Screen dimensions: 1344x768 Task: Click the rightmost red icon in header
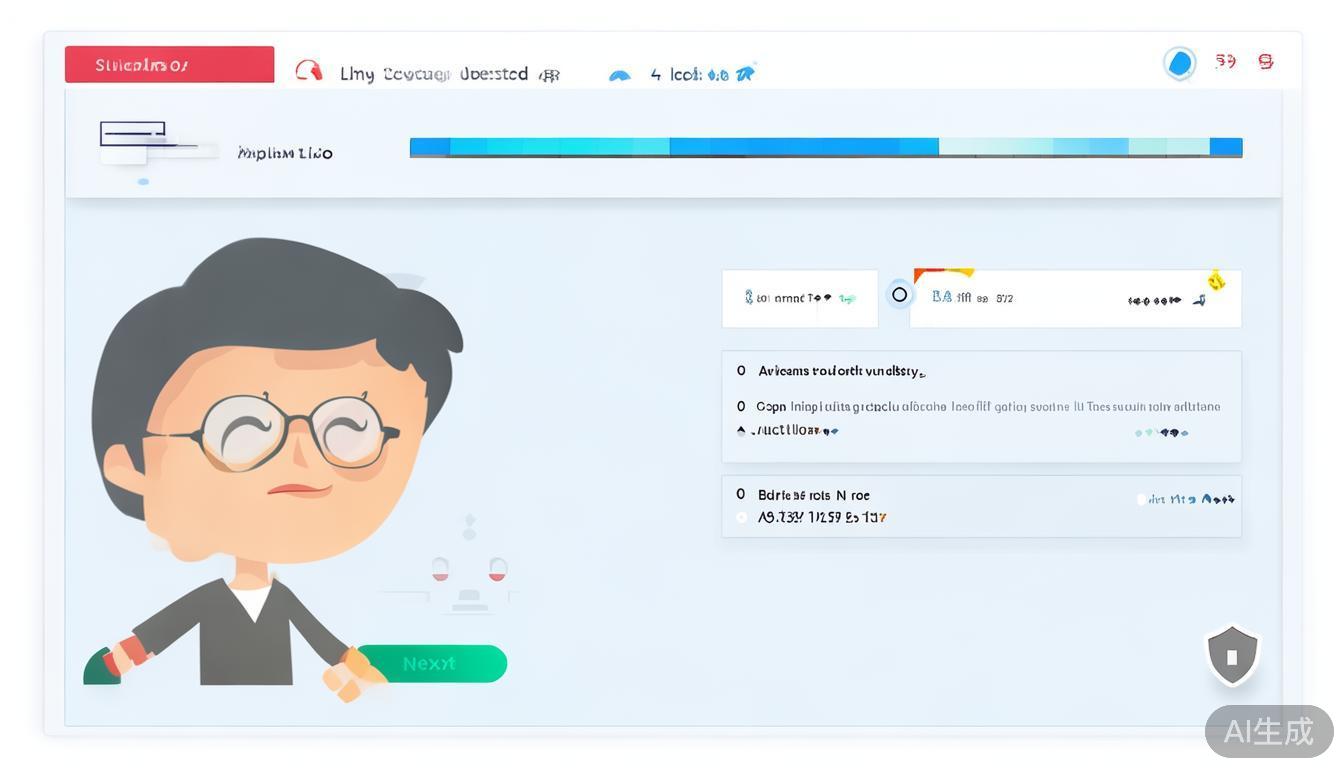coord(1266,62)
